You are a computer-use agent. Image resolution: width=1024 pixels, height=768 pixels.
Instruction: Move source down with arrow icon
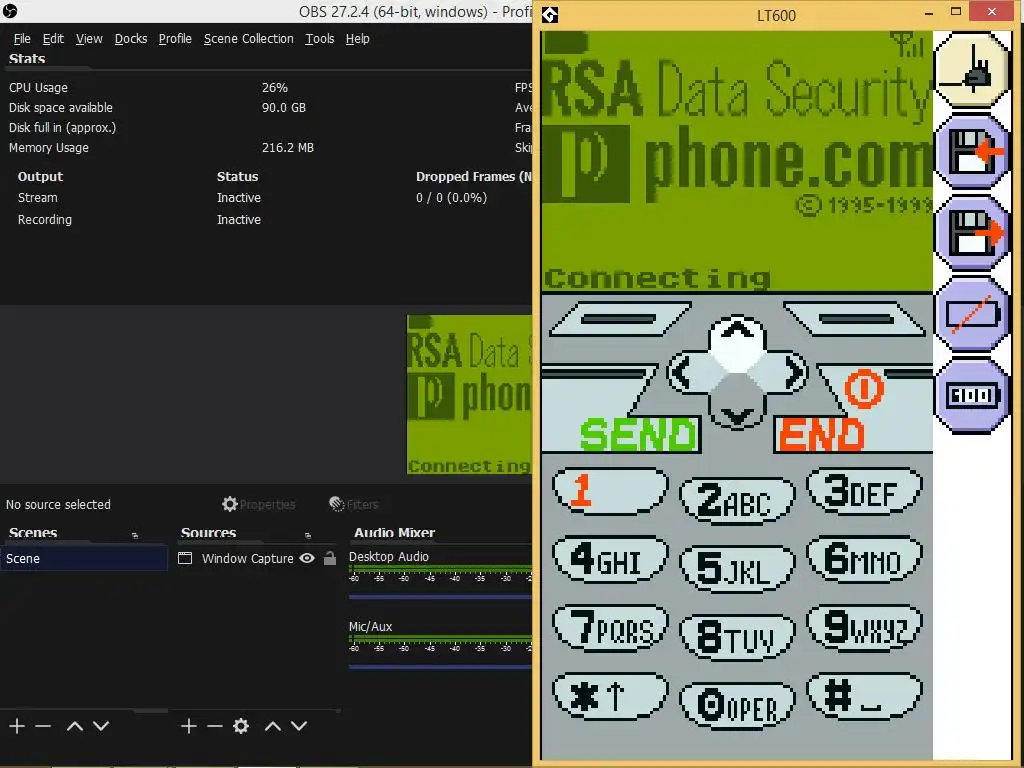[298, 726]
